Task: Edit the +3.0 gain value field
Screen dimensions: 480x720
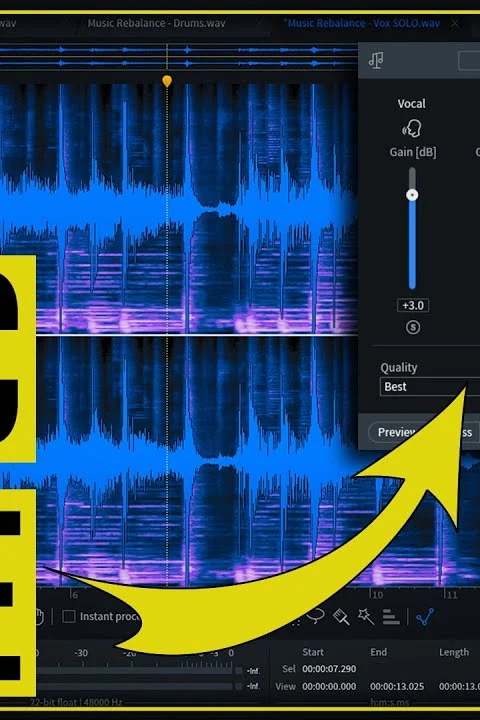Action: pos(413,305)
